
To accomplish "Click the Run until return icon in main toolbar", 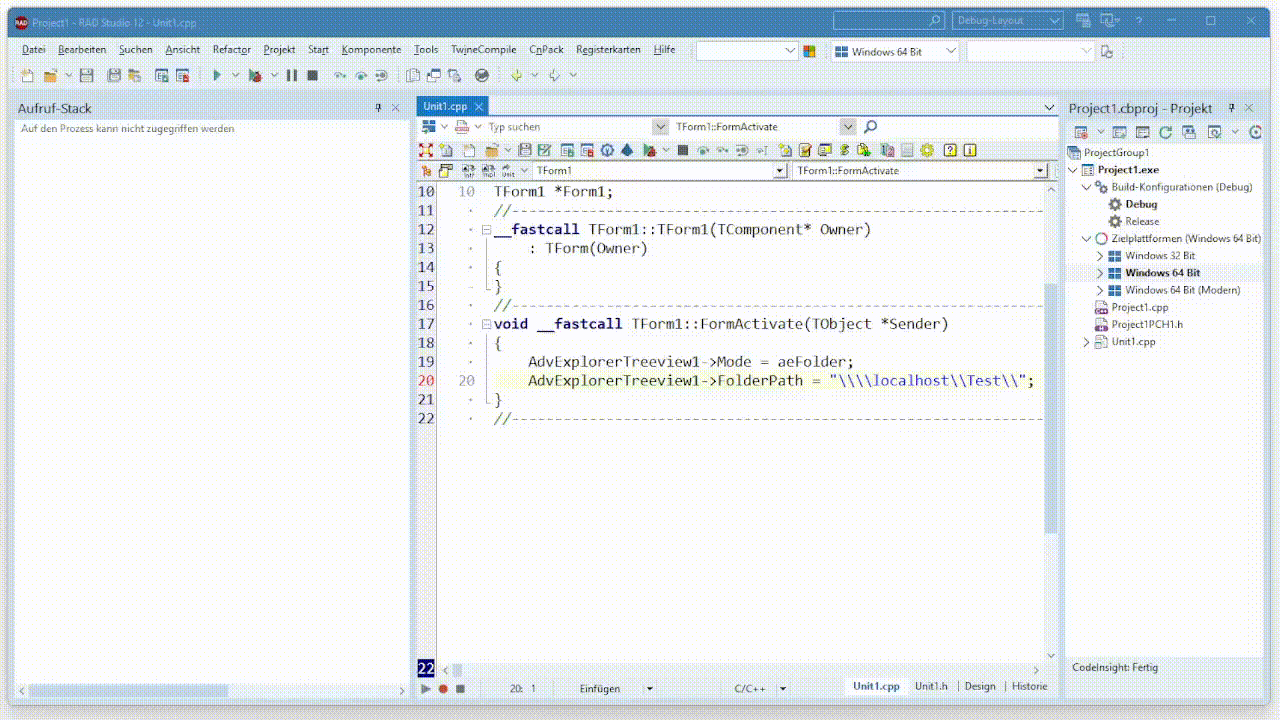I will point(381,75).
